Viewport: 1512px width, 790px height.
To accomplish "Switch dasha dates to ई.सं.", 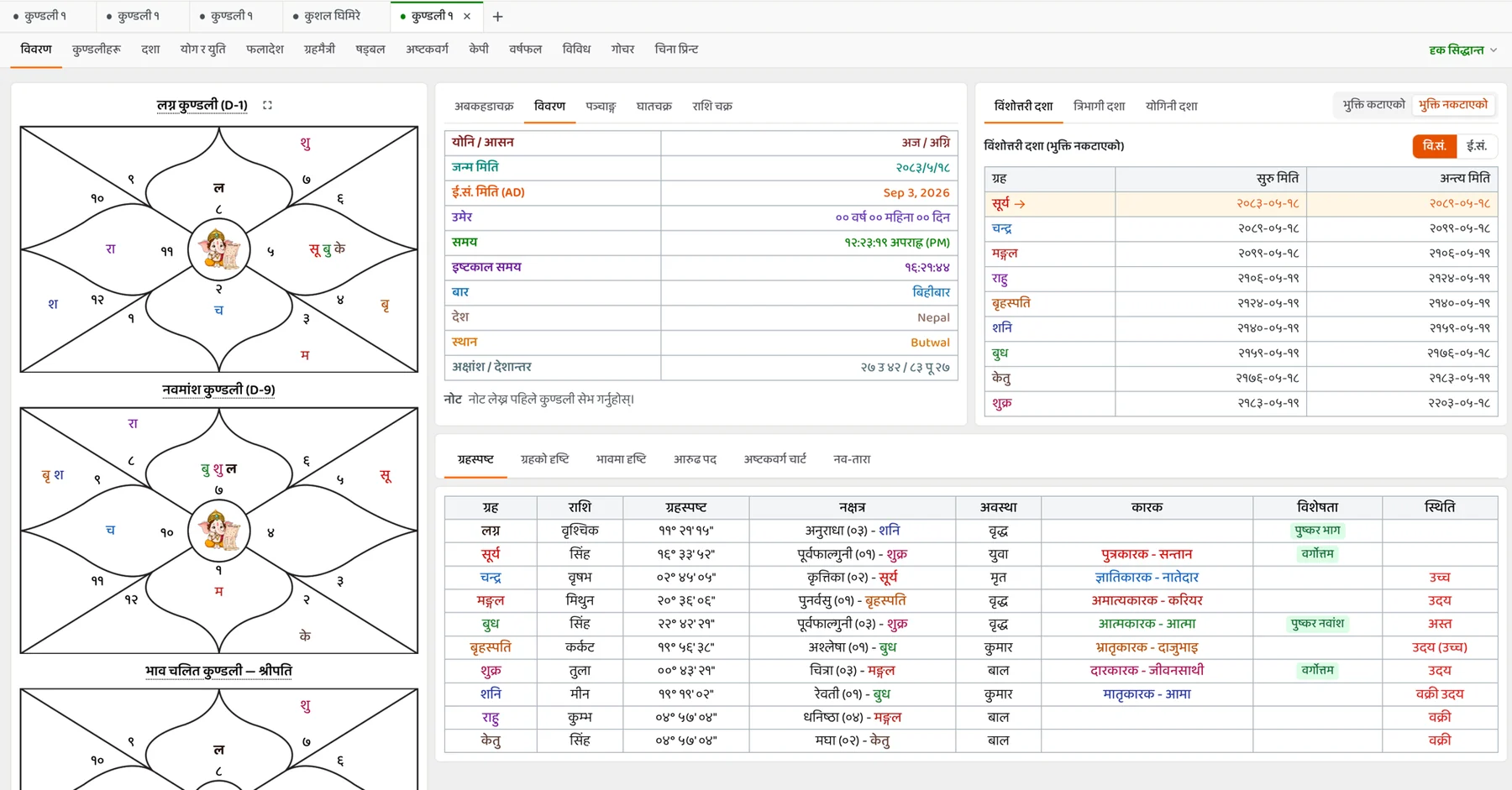I will [1477, 146].
